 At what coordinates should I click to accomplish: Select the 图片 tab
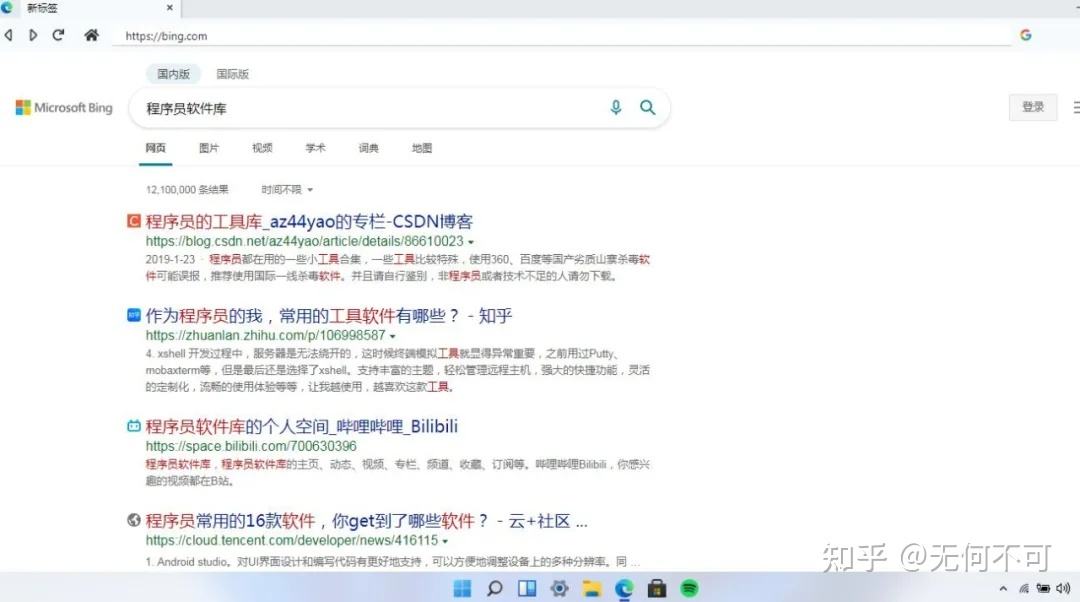point(209,147)
